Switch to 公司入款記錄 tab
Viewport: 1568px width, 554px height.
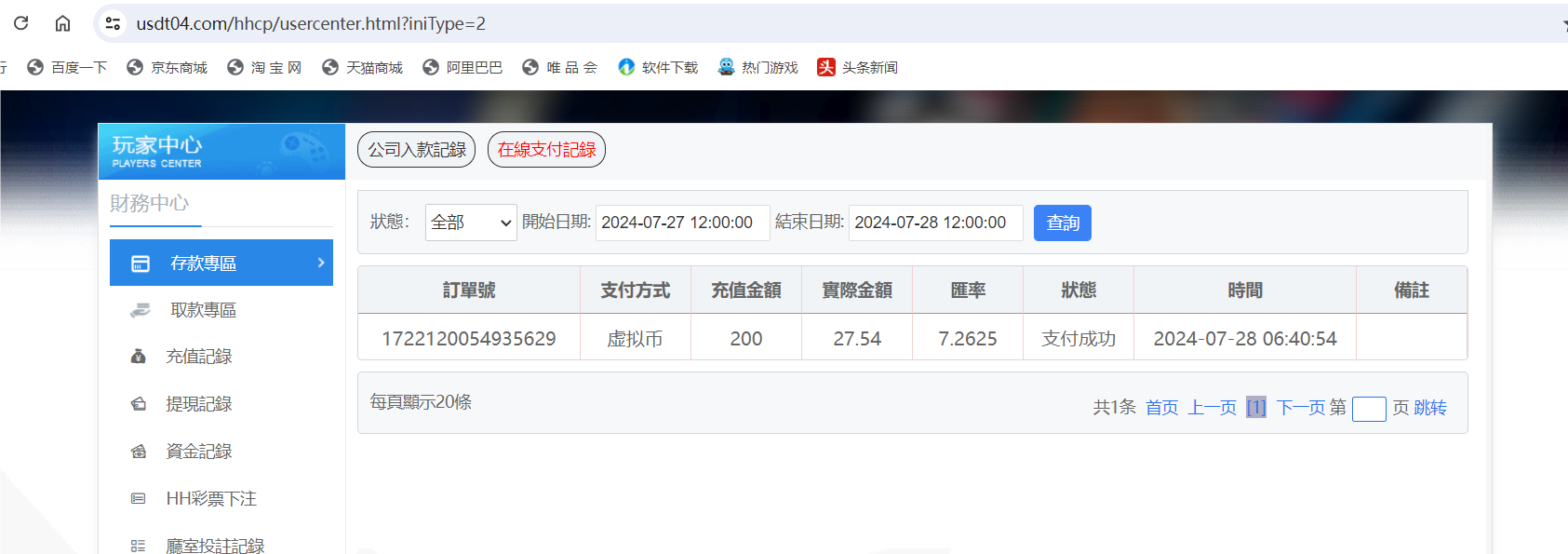(x=416, y=150)
